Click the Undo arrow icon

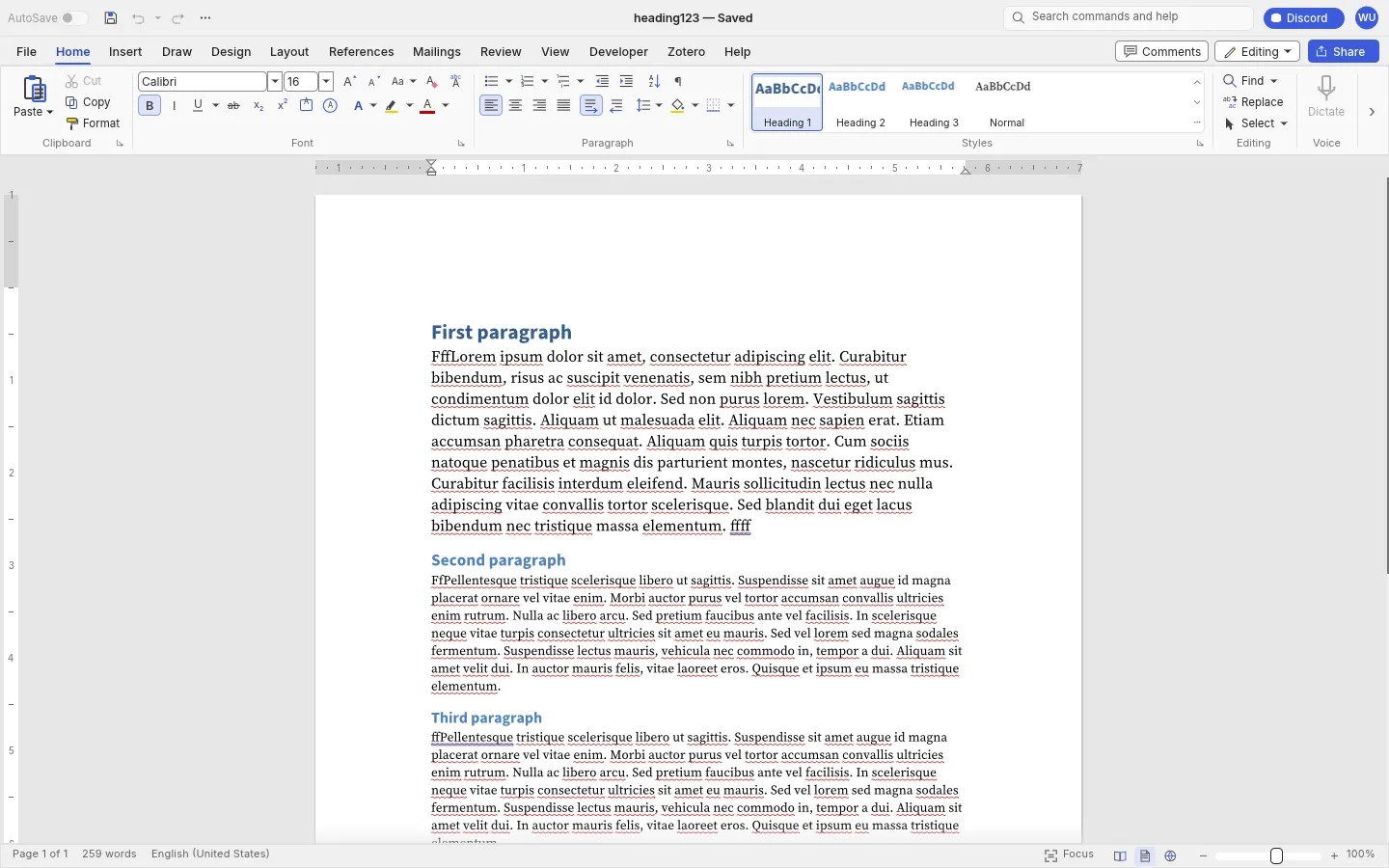click(x=138, y=18)
